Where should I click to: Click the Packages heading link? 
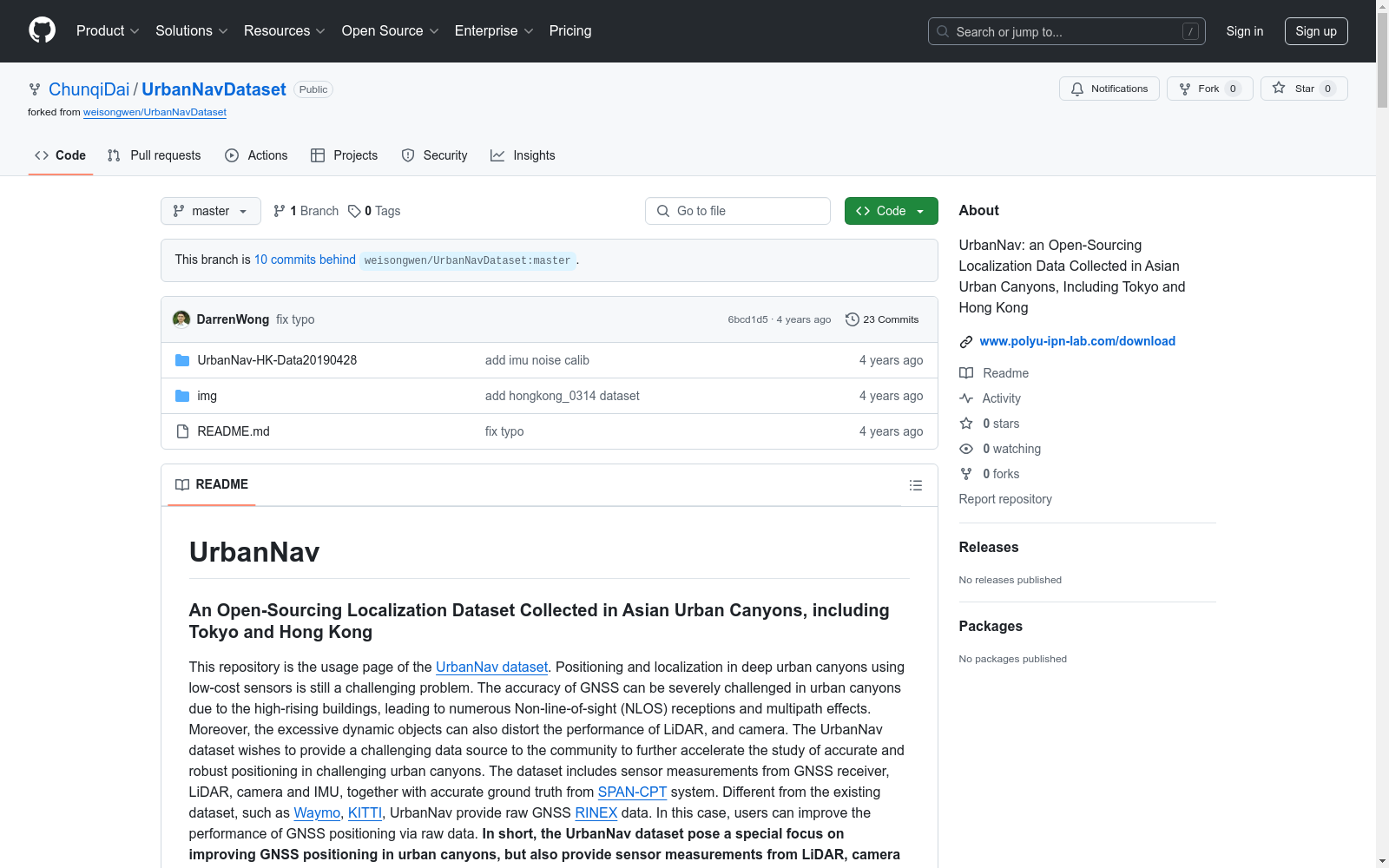point(991,626)
